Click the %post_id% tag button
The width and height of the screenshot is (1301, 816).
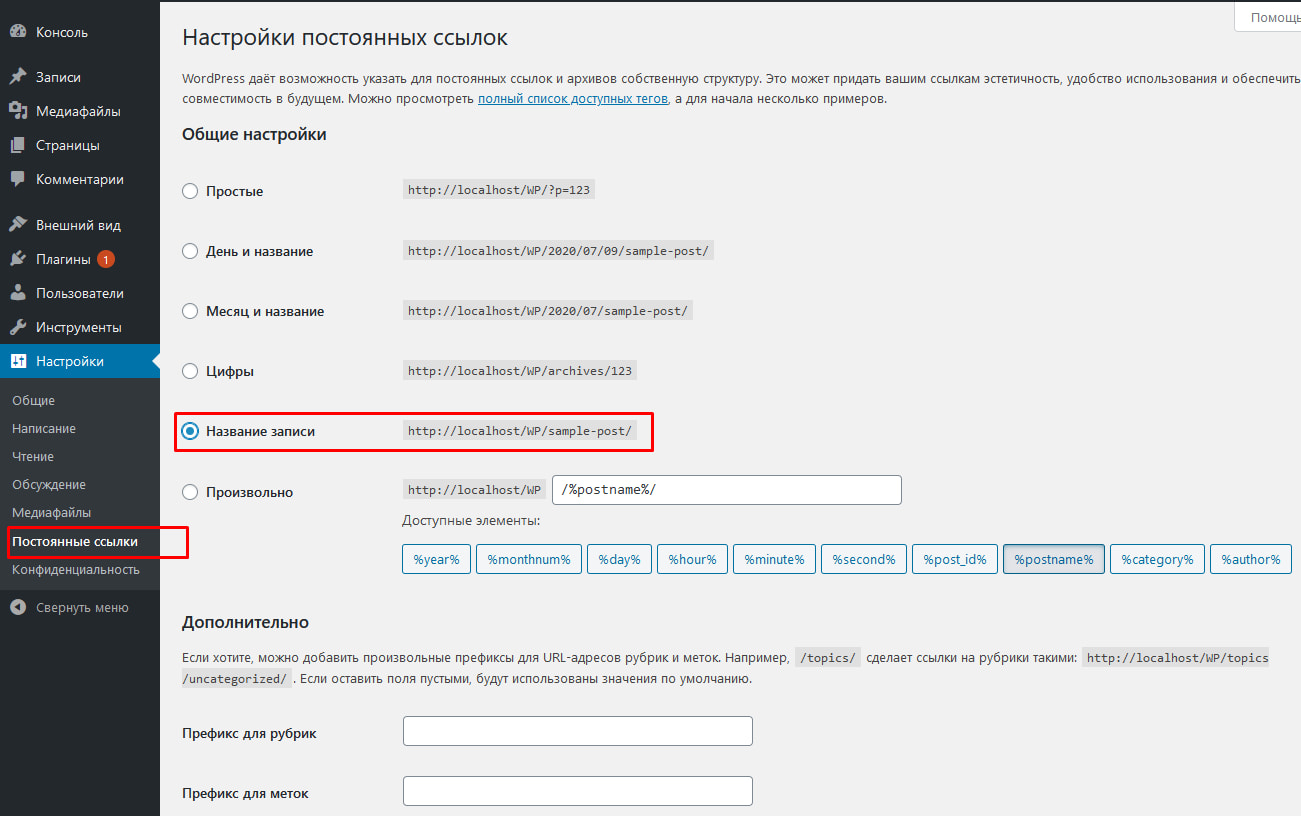(955, 559)
